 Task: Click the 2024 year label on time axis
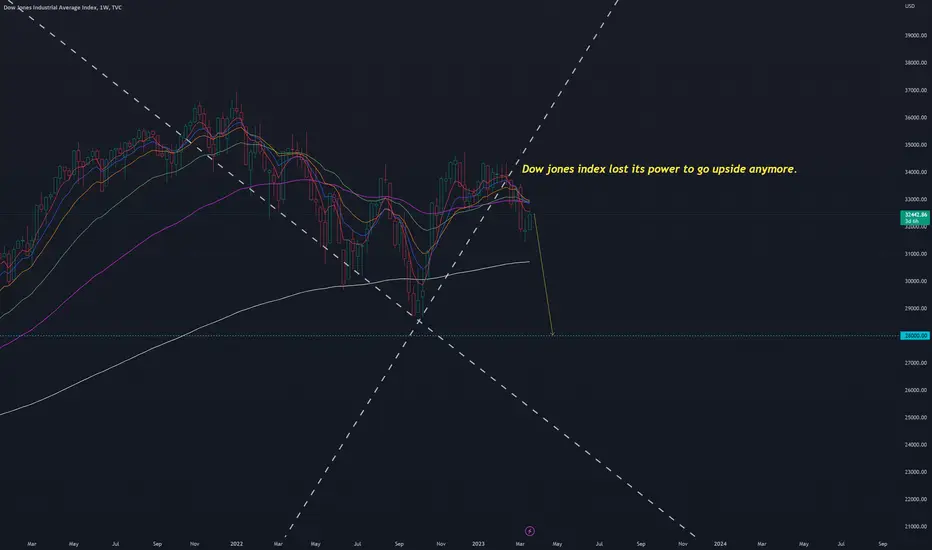[x=720, y=543]
